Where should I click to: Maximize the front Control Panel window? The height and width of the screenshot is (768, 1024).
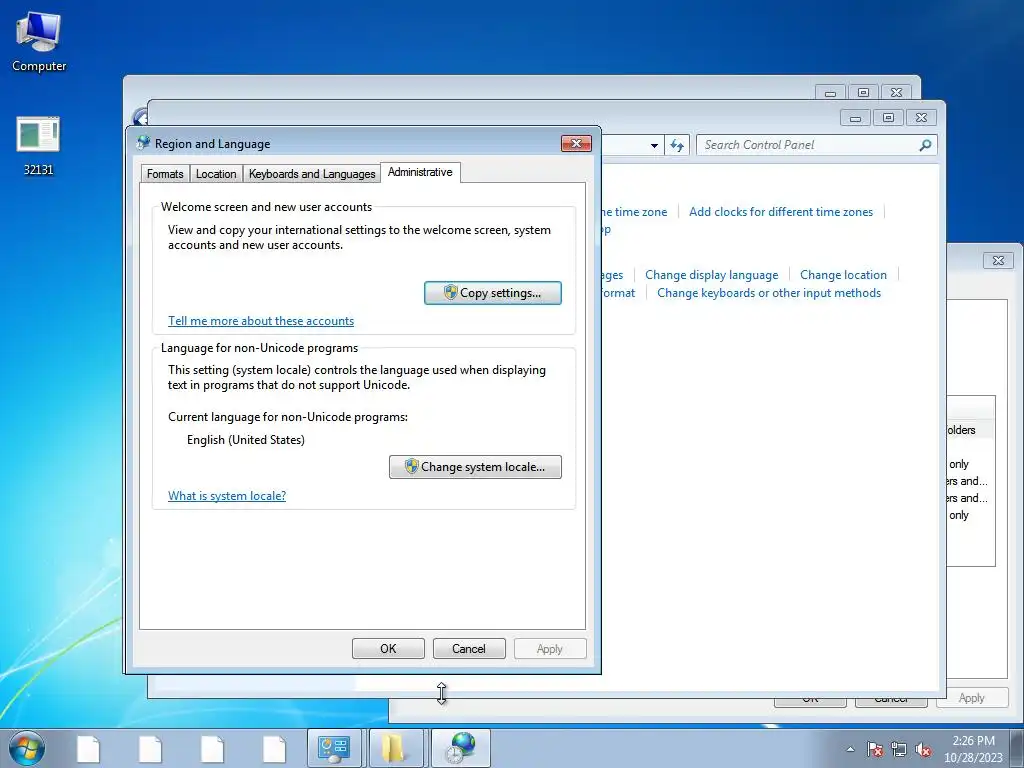888,118
